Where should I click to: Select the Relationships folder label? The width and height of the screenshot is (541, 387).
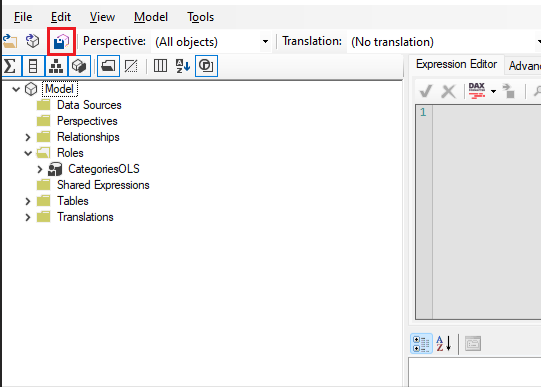tap(88, 137)
